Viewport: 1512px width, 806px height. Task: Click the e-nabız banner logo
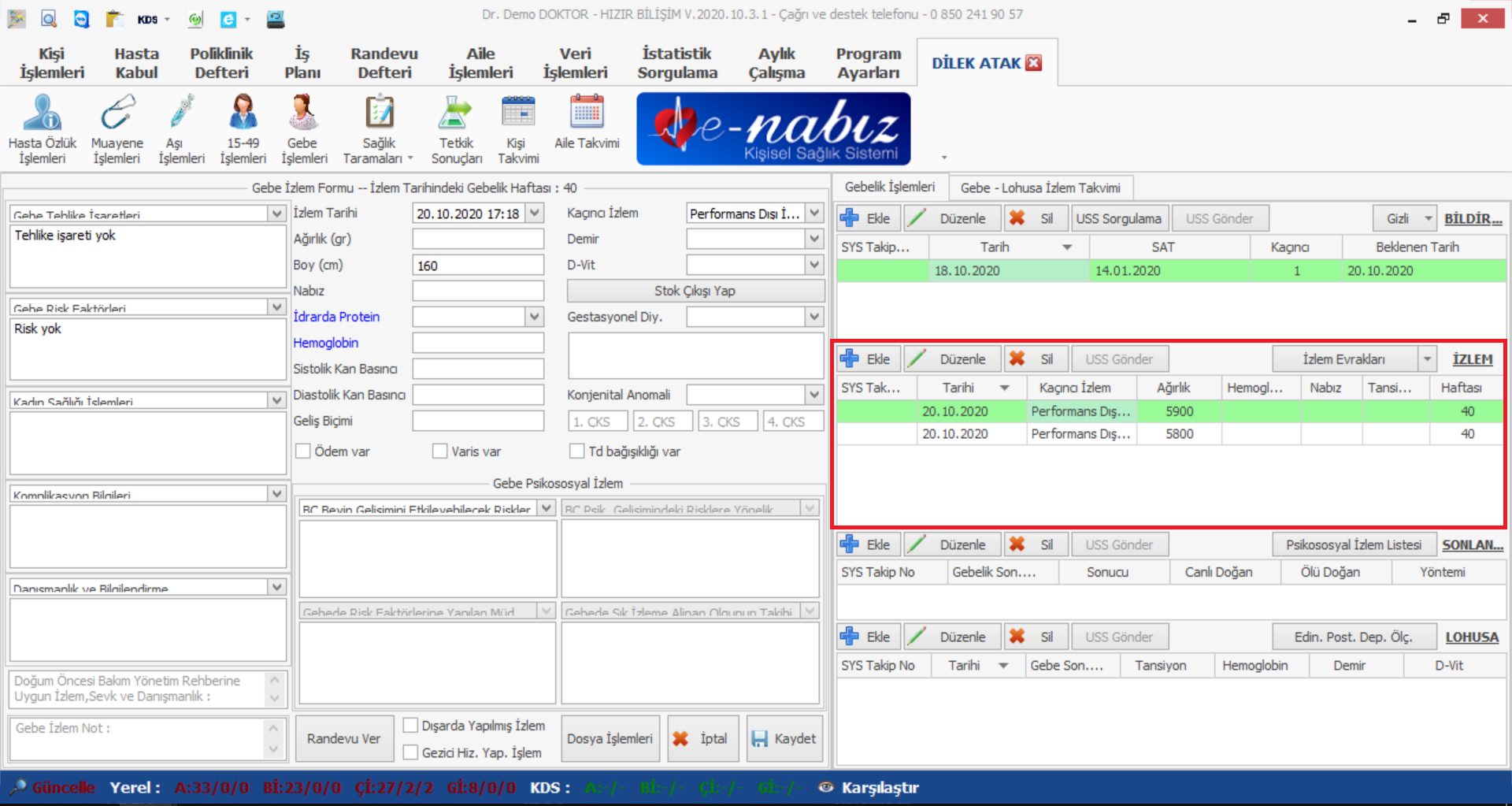773,129
